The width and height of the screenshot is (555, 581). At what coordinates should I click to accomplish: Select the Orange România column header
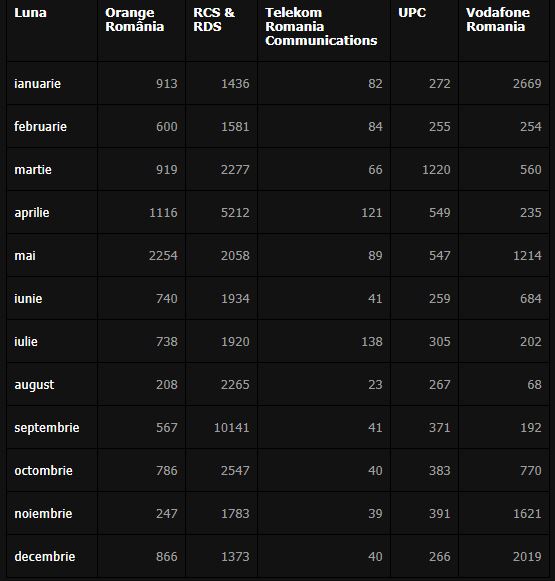coord(134,20)
